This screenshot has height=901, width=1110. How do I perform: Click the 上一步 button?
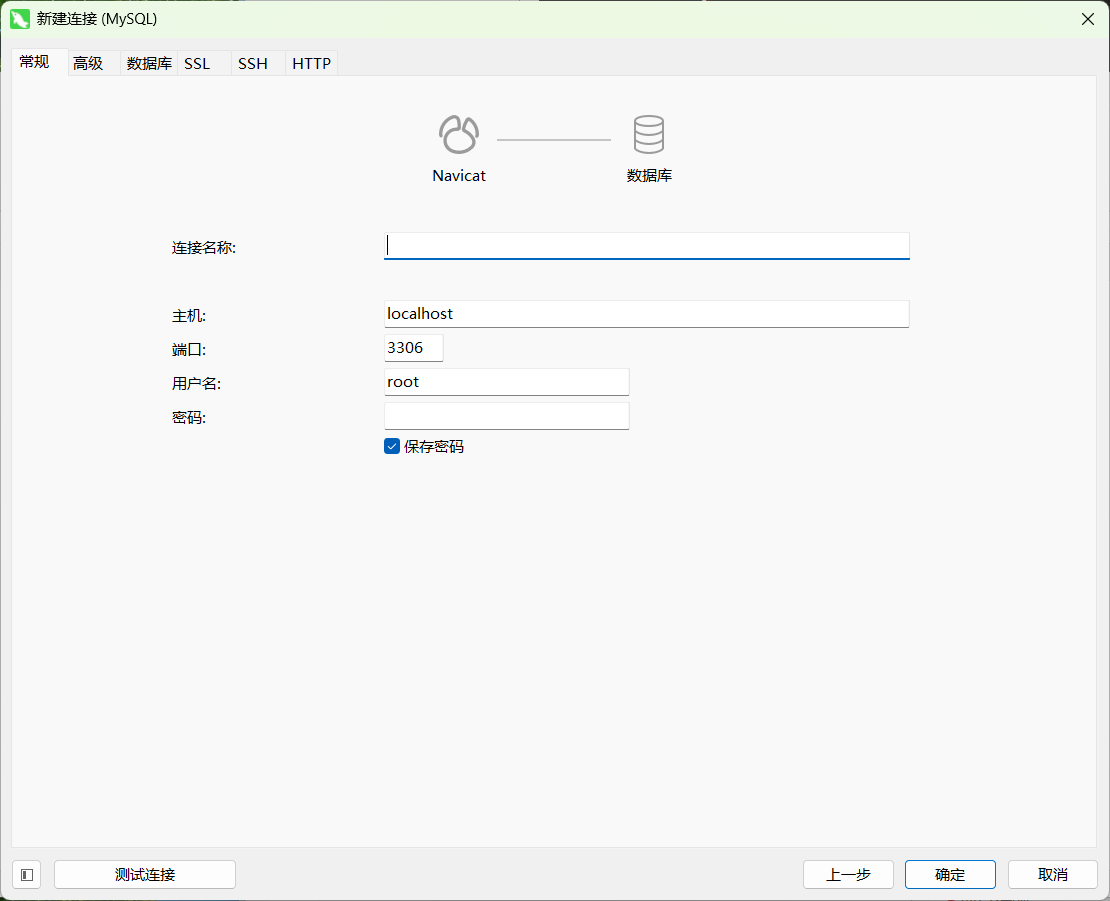point(848,874)
